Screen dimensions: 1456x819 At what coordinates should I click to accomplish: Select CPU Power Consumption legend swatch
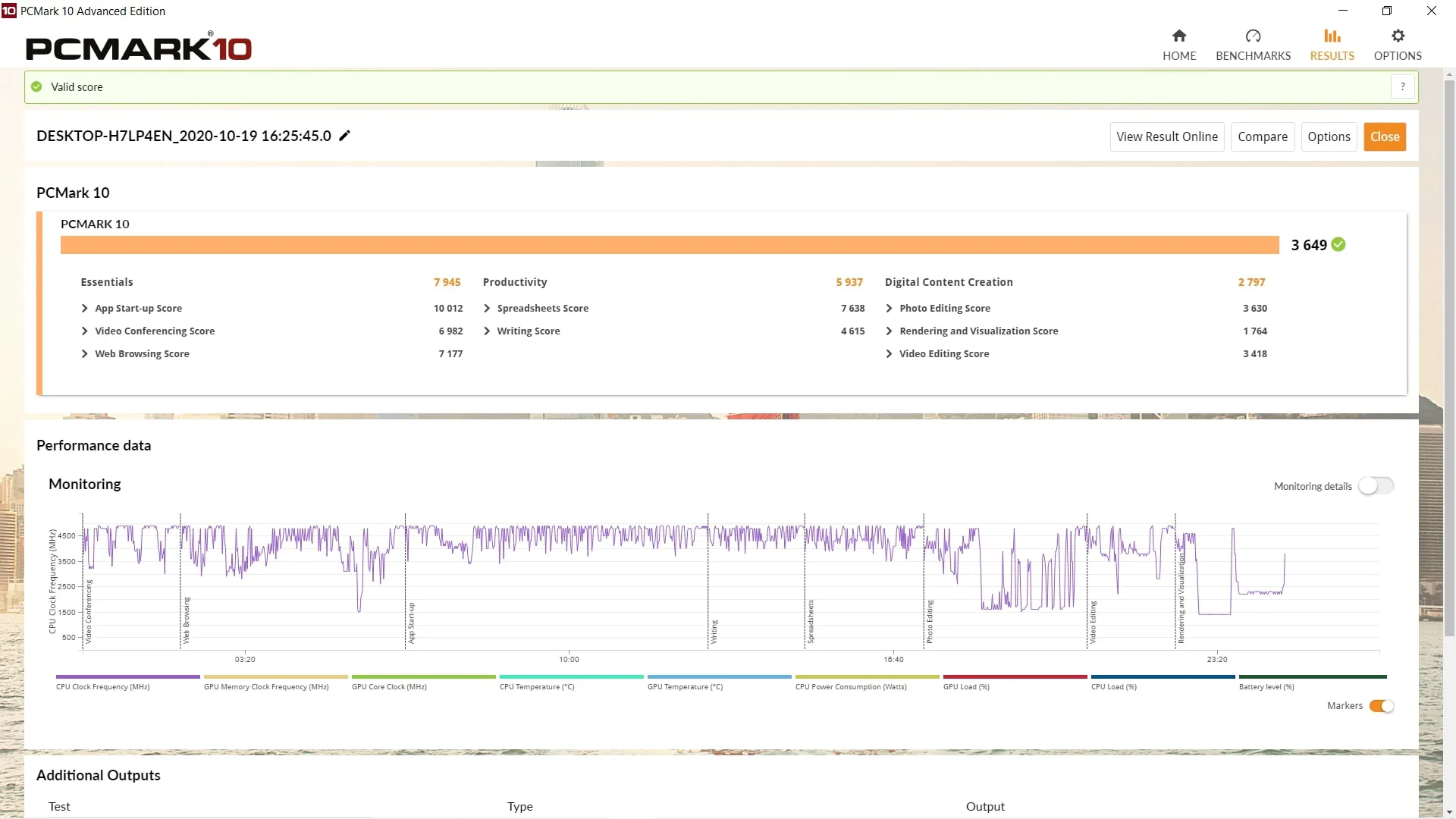(x=868, y=676)
